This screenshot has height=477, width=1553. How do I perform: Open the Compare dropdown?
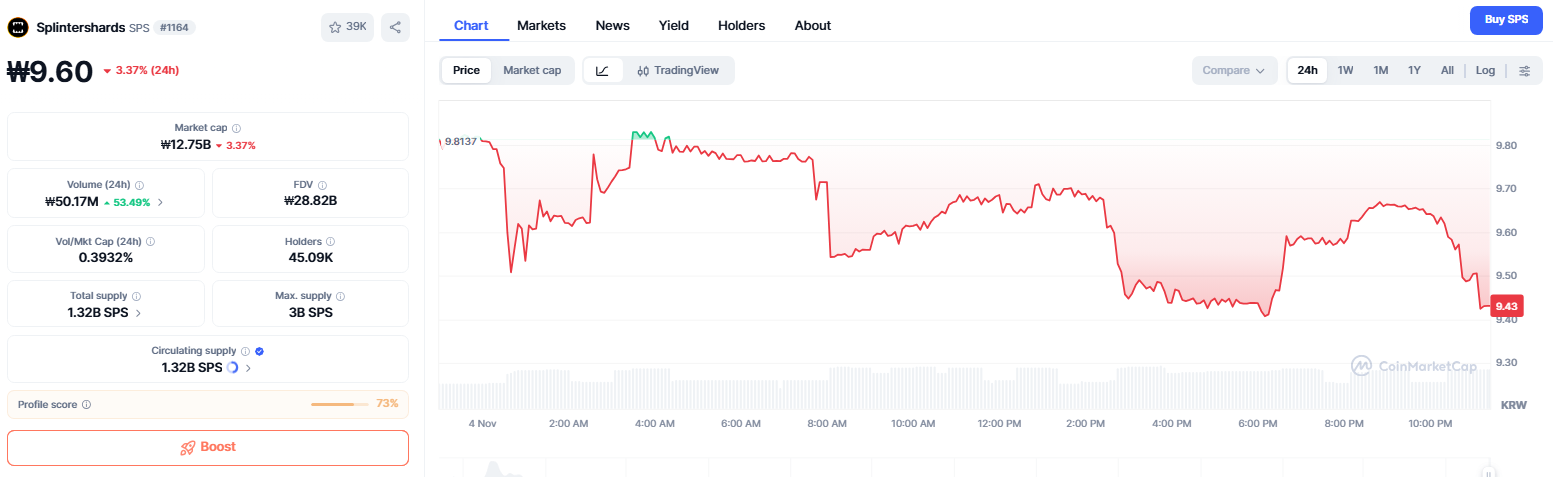pos(1233,70)
